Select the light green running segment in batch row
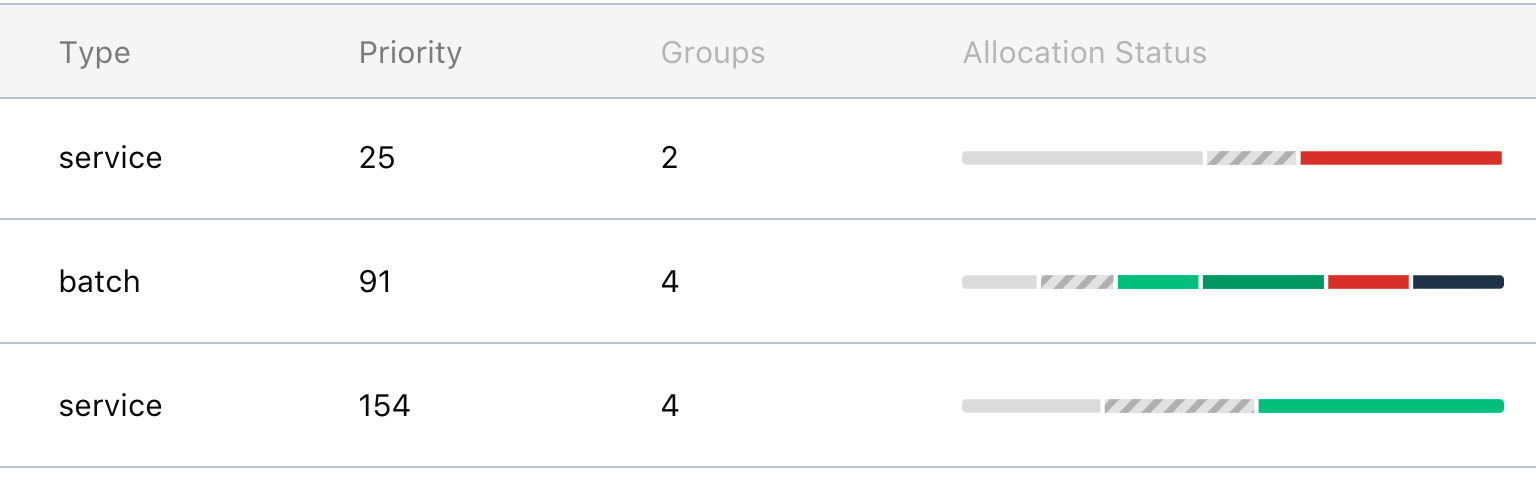1536x494 pixels. pyautogui.click(x=1158, y=282)
